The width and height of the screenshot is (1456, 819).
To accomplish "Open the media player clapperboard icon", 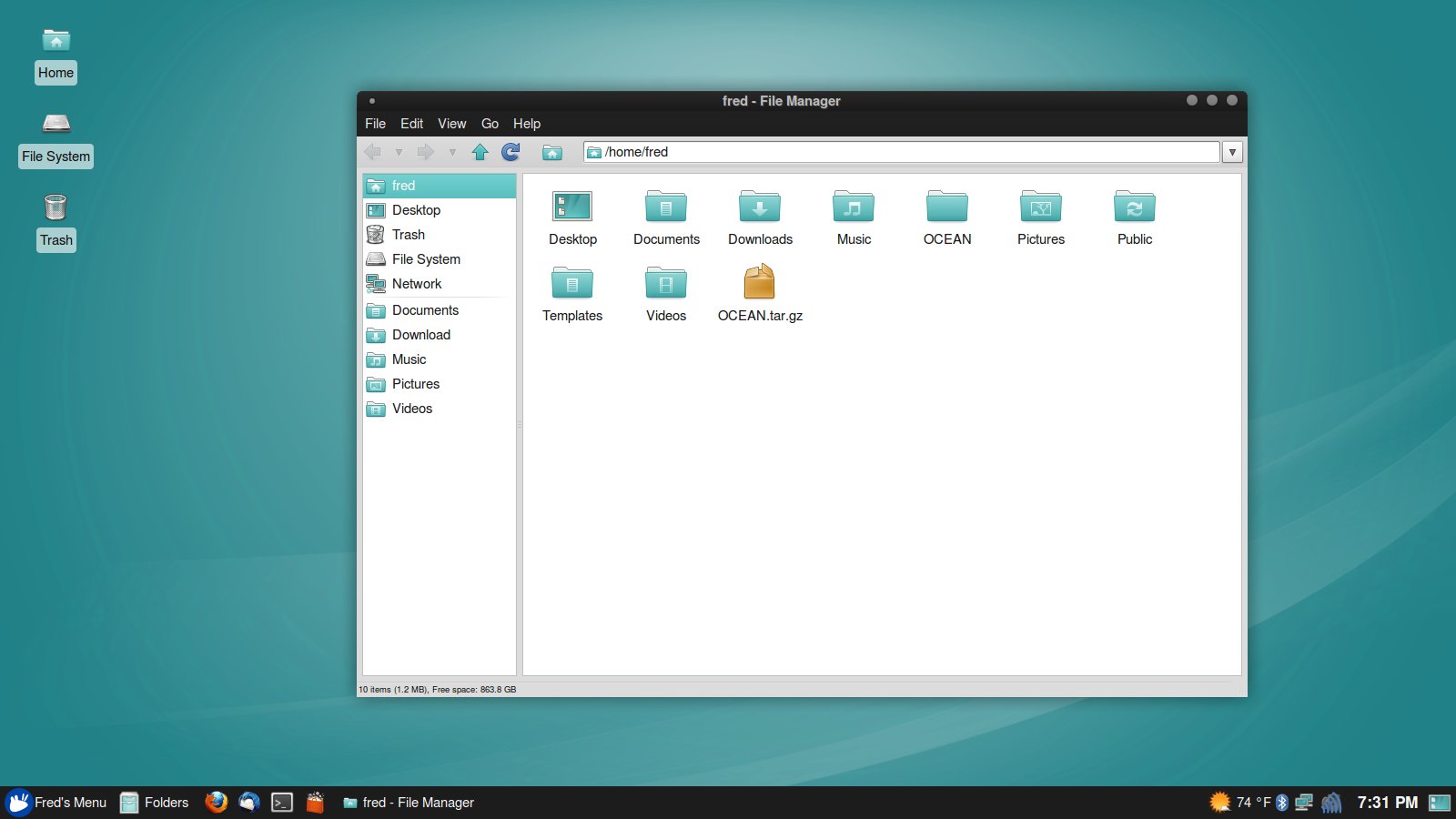I will point(315,802).
